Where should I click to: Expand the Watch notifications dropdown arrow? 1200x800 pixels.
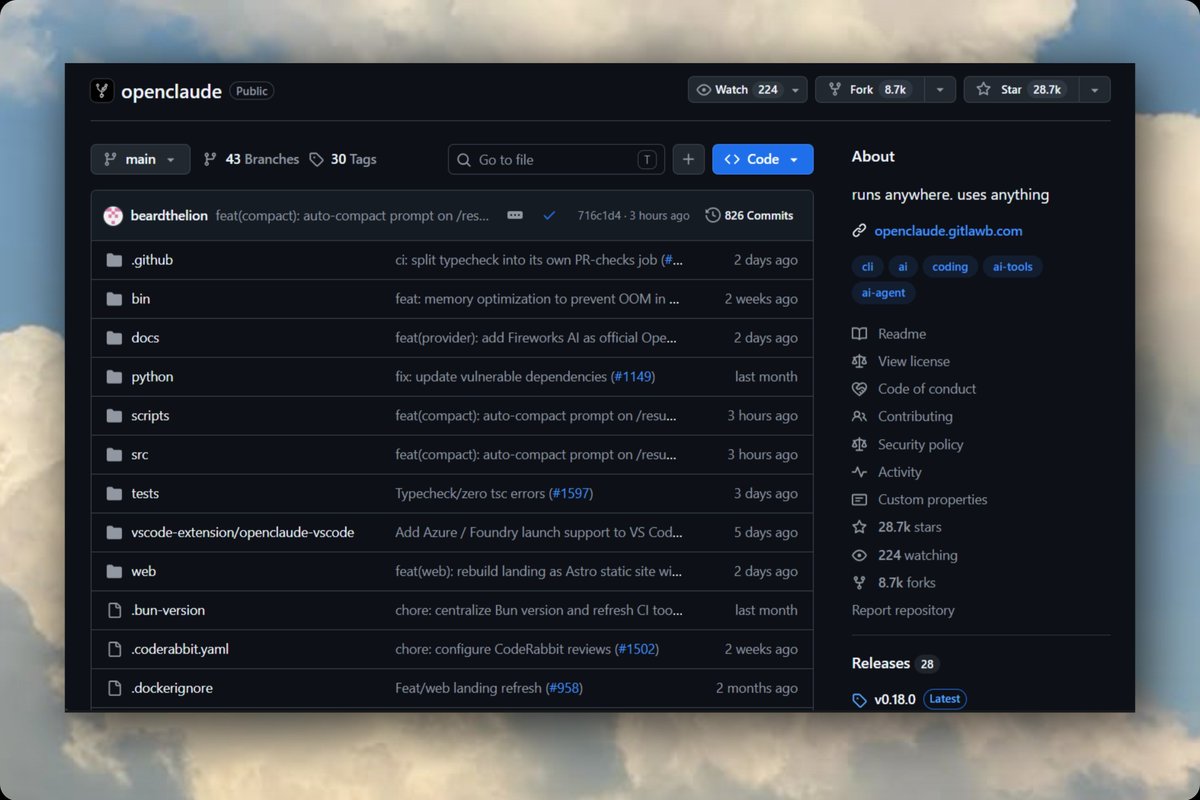tap(796, 90)
